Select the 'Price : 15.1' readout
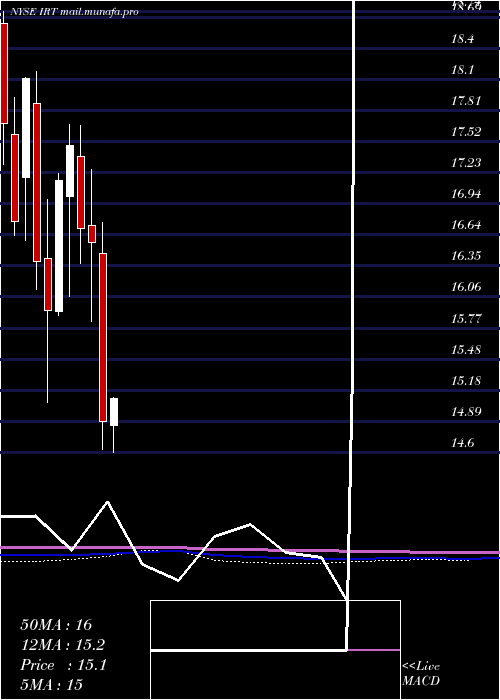 coord(64,665)
